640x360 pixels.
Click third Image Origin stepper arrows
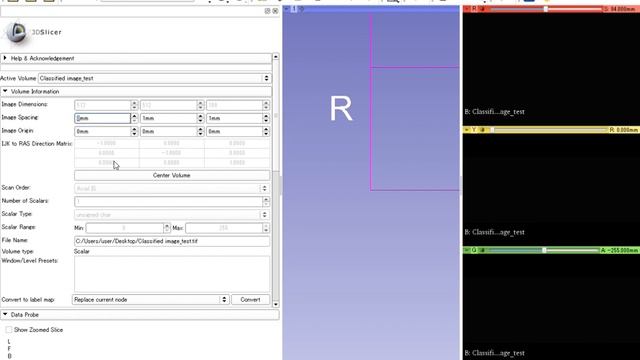266,131
